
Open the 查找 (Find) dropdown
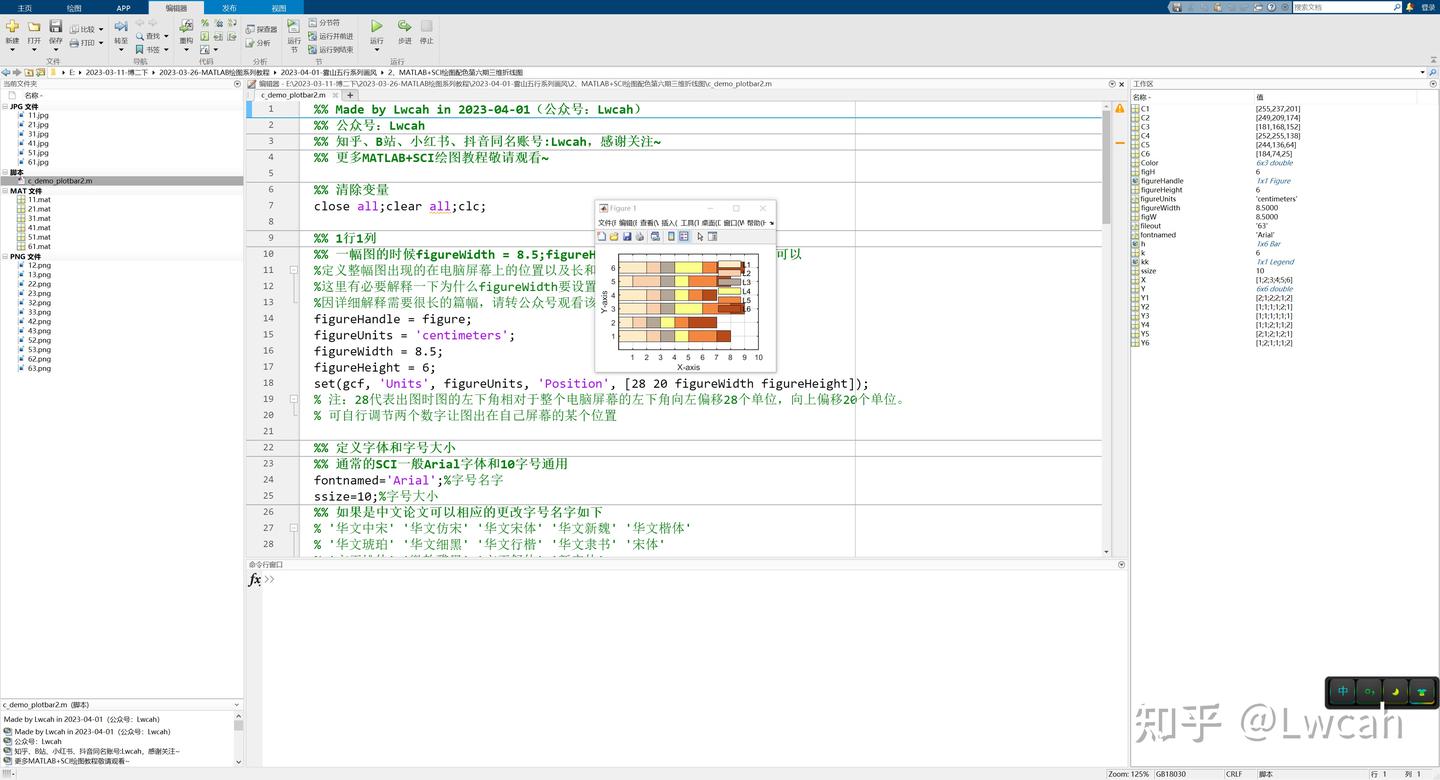[x=166, y=37]
